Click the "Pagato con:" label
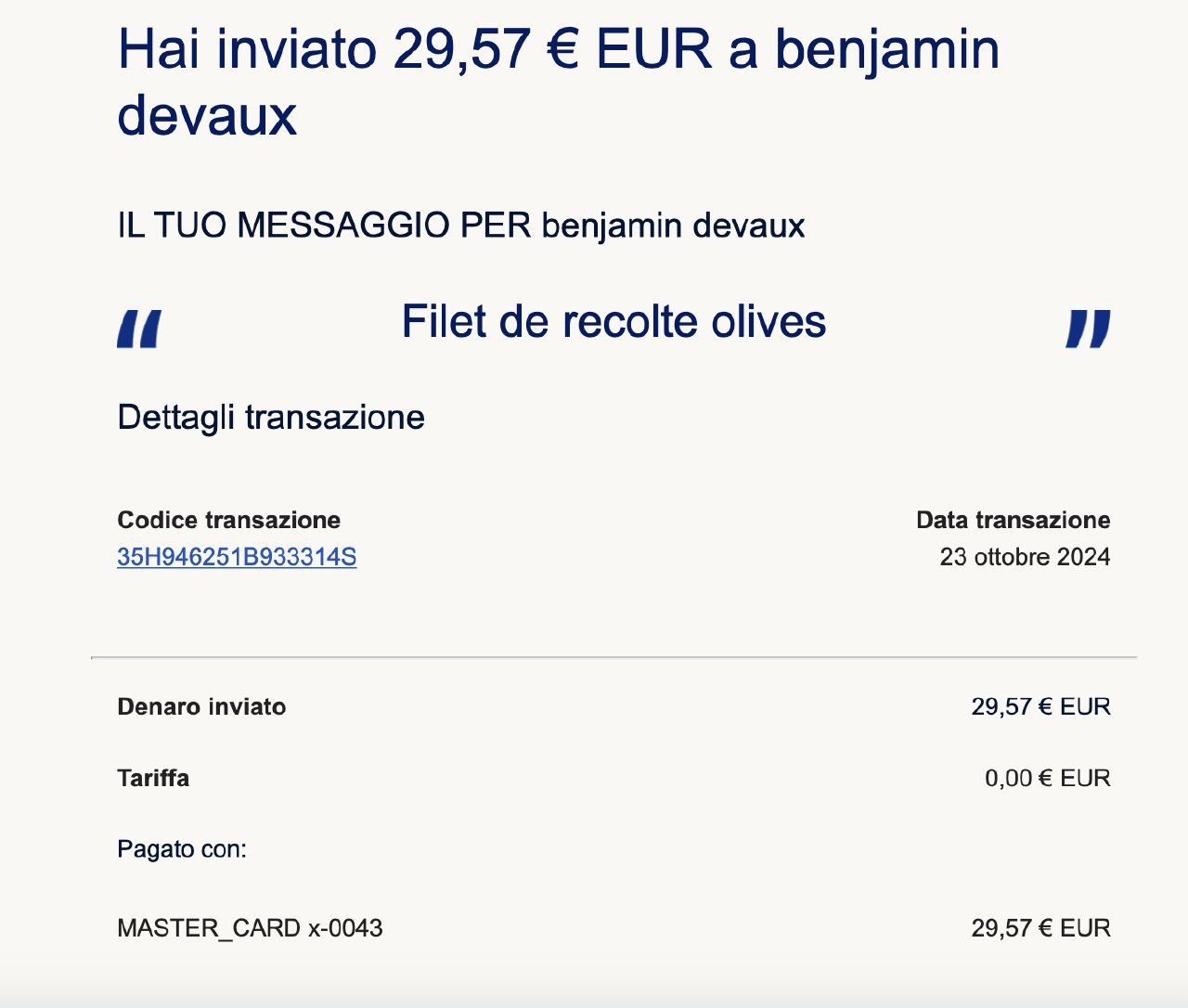Image resolution: width=1188 pixels, height=1008 pixels. click(182, 849)
